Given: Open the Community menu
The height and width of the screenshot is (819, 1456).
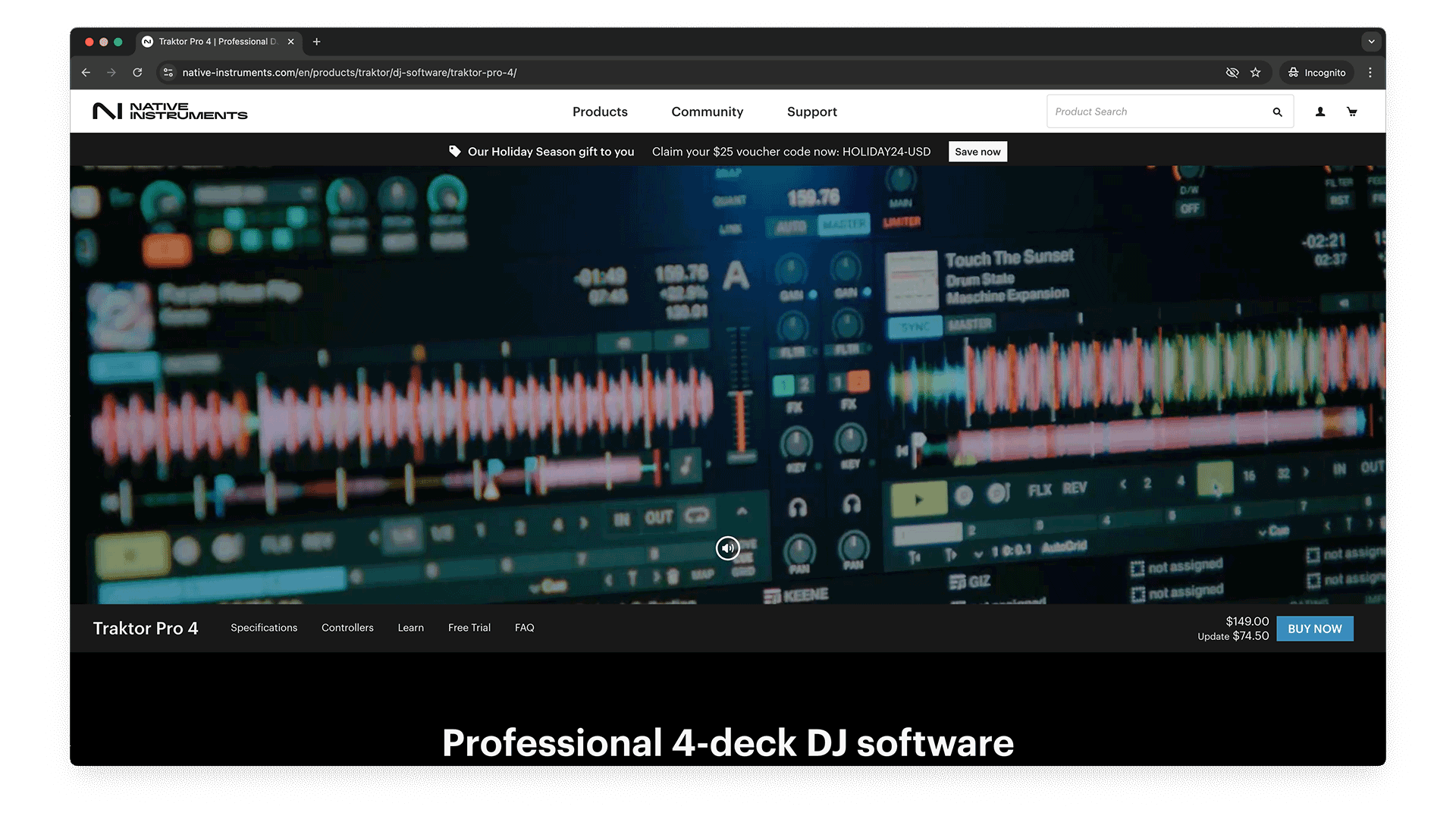Looking at the screenshot, I should [x=707, y=111].
